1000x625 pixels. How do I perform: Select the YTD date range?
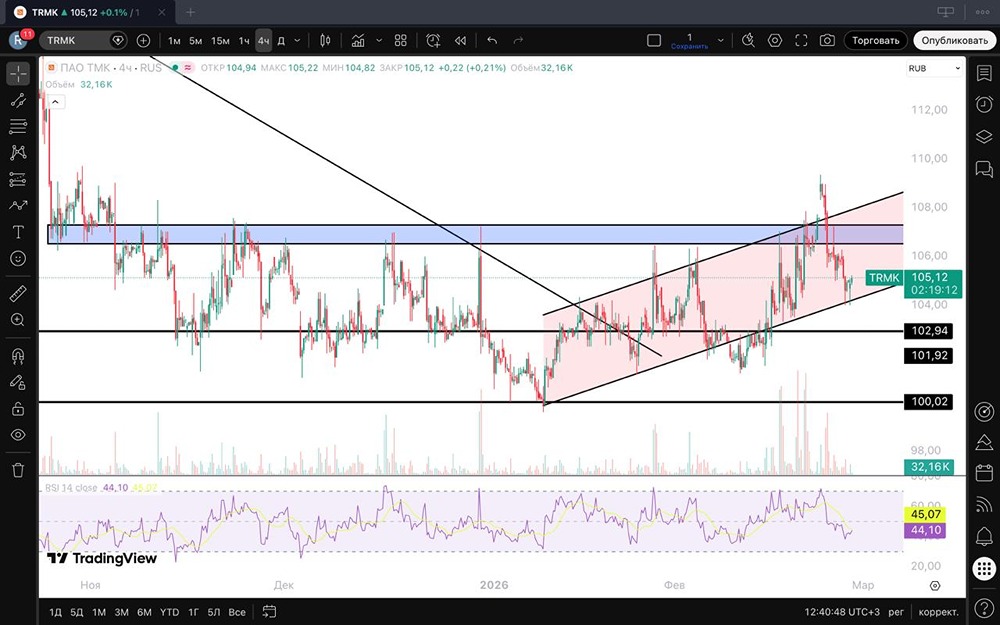coord(170,612)
